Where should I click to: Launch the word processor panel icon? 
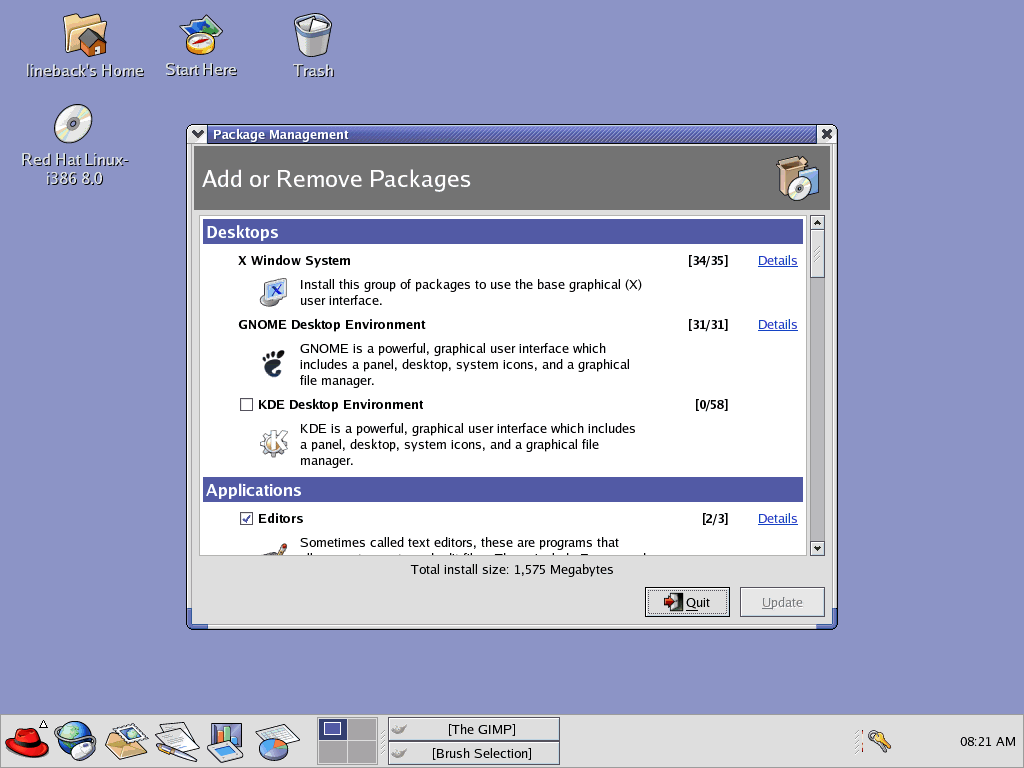(x=176, y=741)
